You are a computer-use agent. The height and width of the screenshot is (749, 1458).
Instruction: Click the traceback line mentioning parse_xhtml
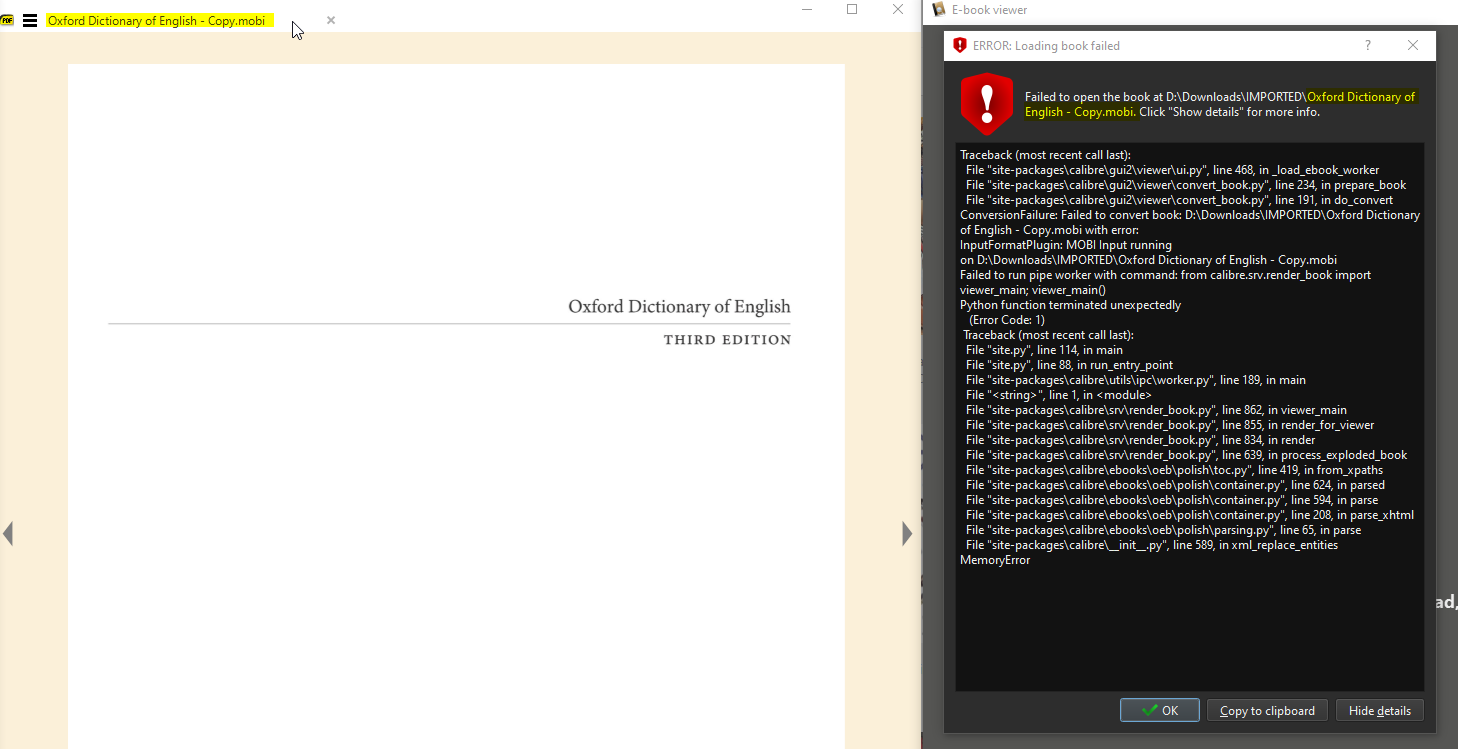1190,515
